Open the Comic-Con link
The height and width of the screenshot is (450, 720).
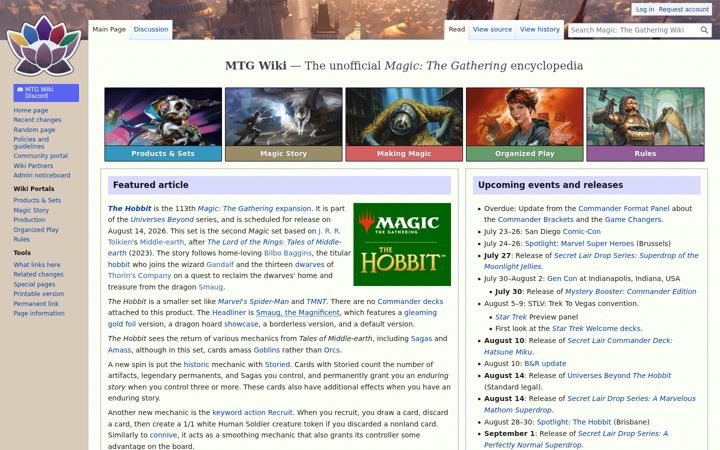(581, 231)
